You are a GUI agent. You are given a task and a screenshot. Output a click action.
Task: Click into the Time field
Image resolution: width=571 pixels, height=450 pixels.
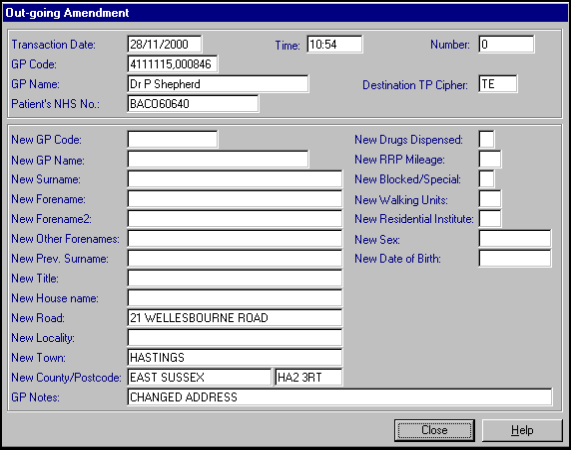334,44
